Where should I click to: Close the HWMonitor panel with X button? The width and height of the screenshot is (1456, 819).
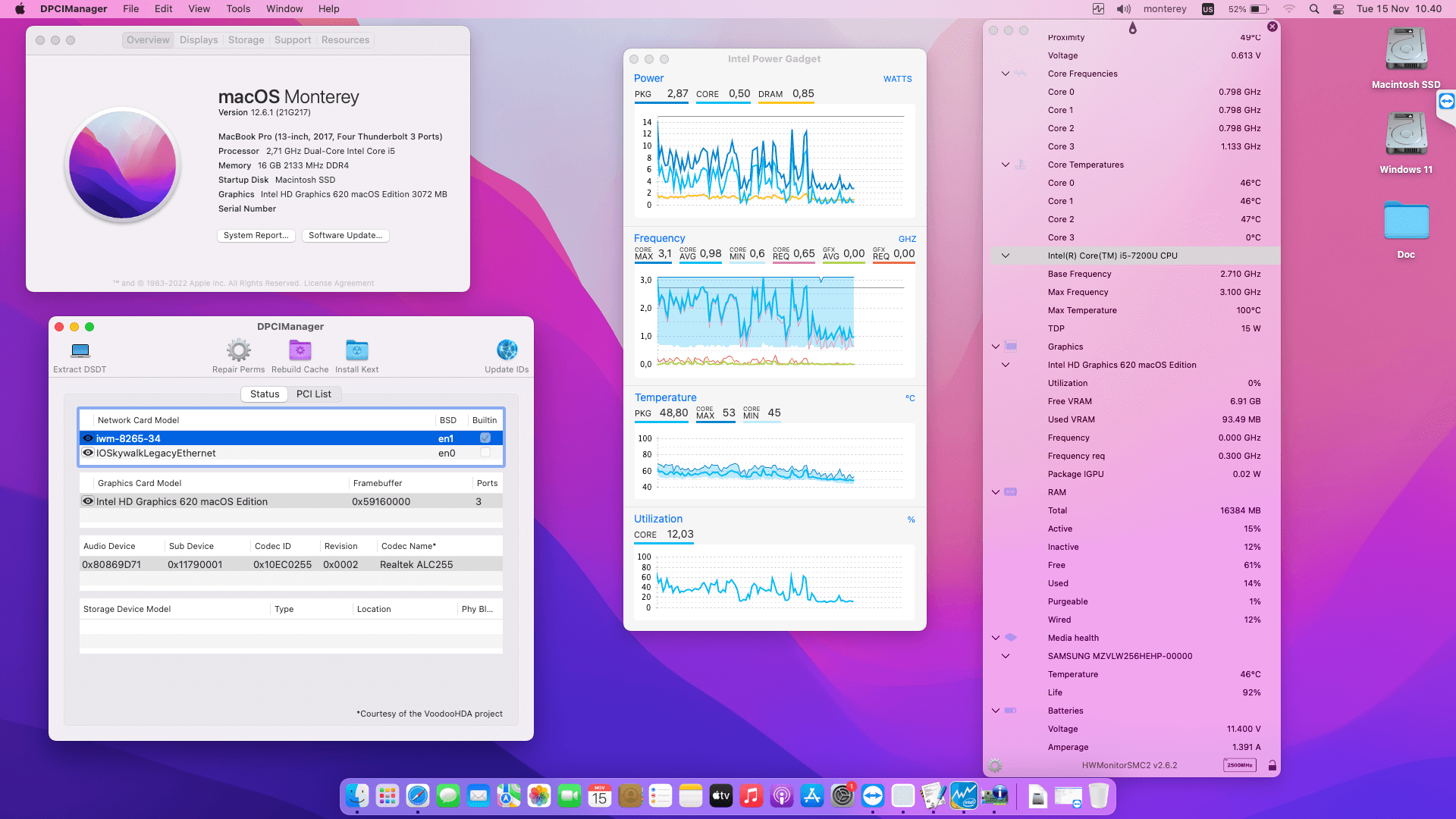pyautogui.click(x=1272, y=27)
